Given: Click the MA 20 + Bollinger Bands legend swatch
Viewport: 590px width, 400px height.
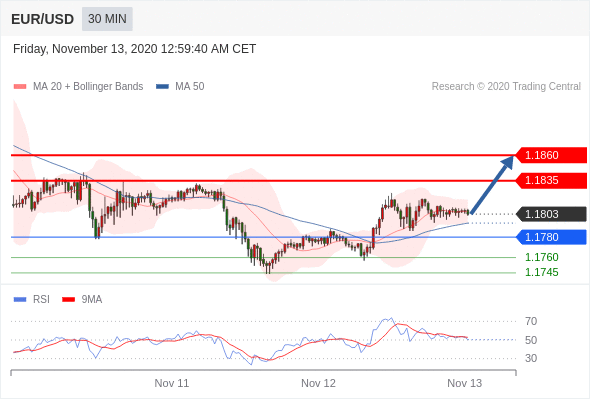Looking at the screenshot, I should [20, 87].
